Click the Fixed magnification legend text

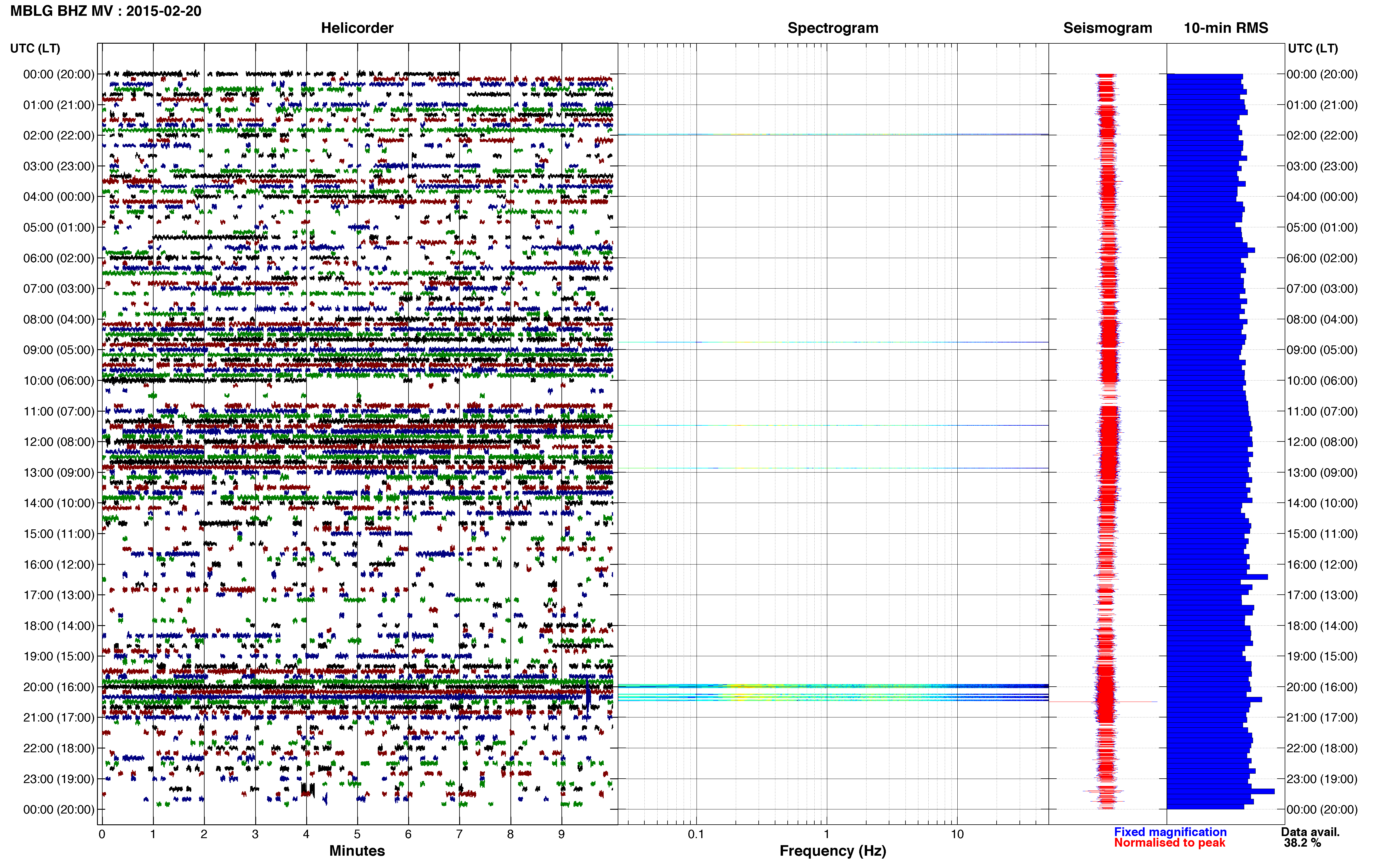click(1170, 832)
